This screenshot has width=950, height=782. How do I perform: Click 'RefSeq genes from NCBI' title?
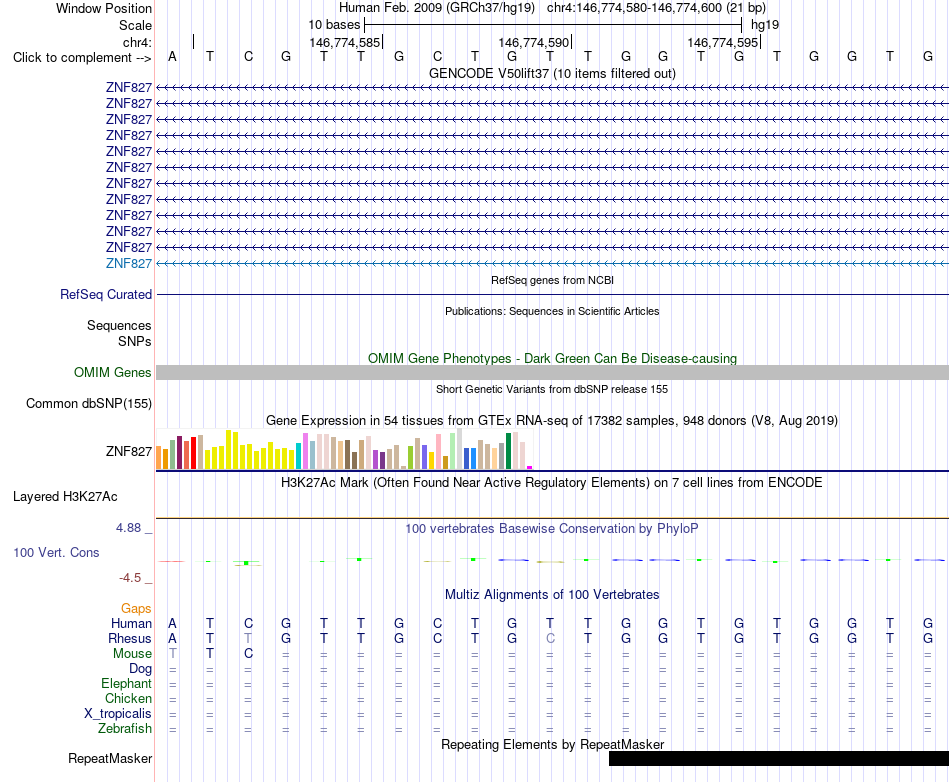point(552,280)
